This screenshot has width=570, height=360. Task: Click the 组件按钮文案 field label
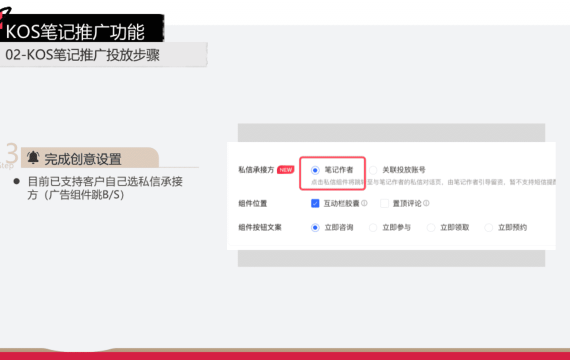[x=260, y=228]
